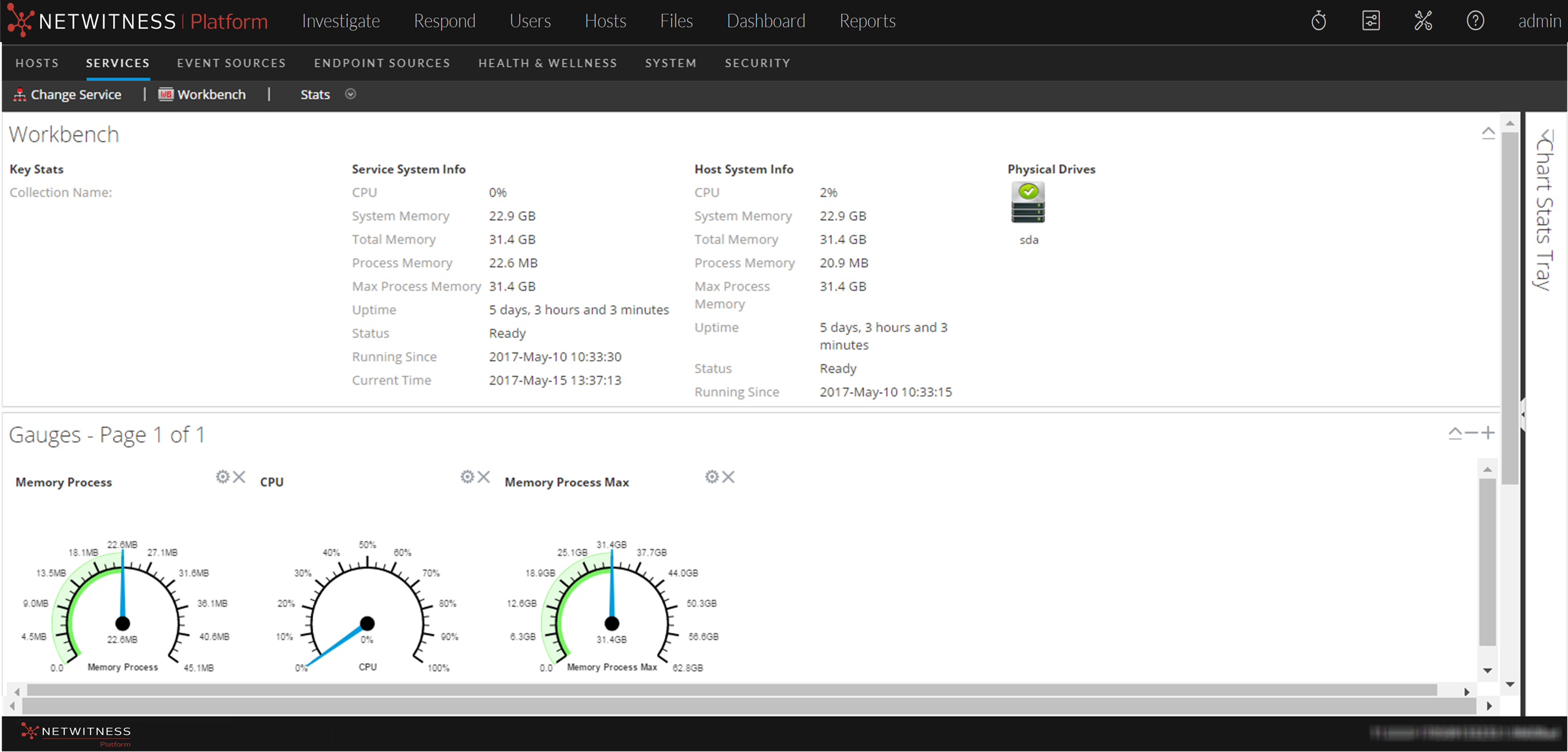This screenshot has height=752, width=1568.
Task: Collapse the Workbench panel
Action: tap(1488, 133)
